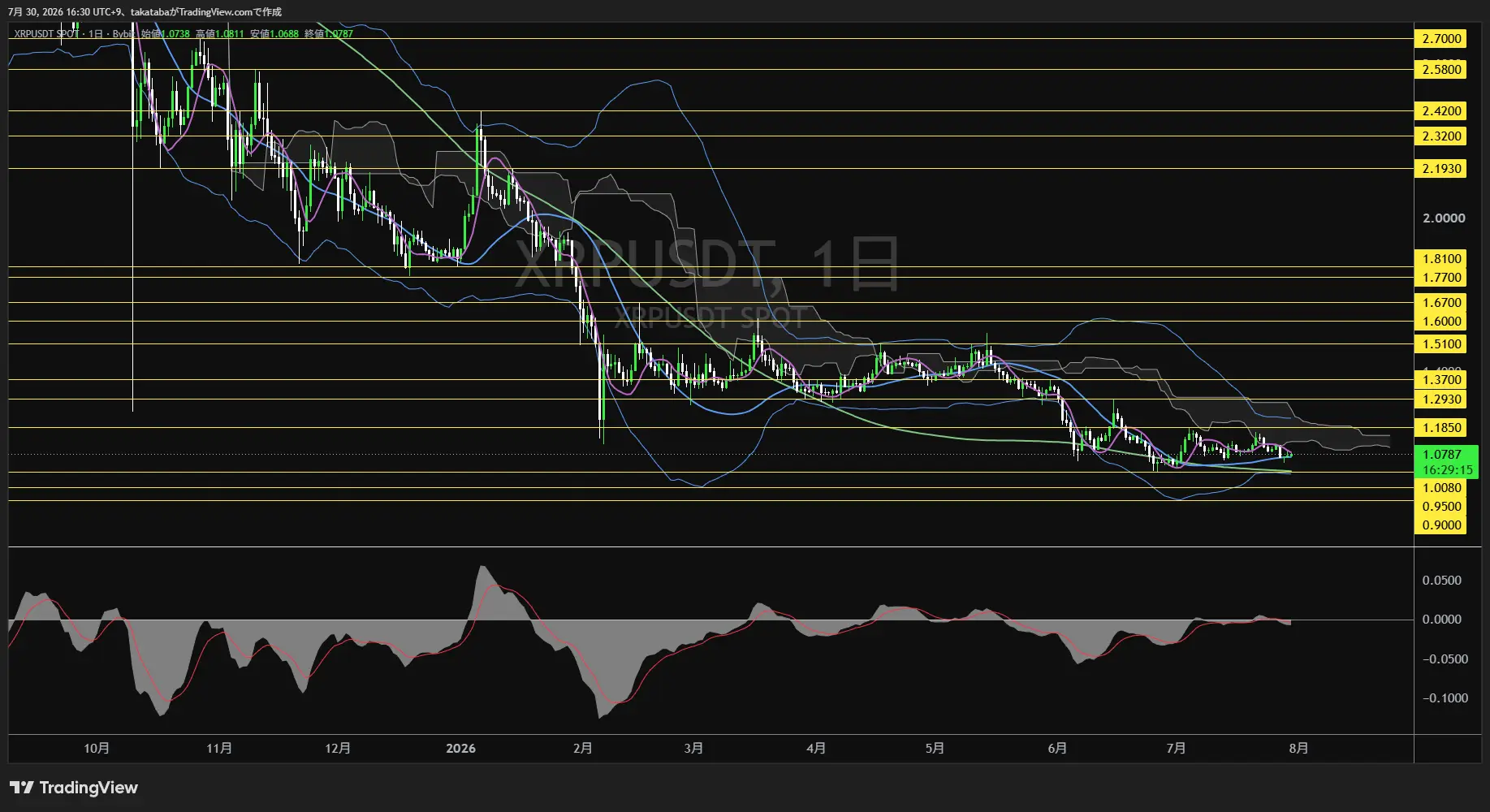Click the 4月 time axis label

816,748
